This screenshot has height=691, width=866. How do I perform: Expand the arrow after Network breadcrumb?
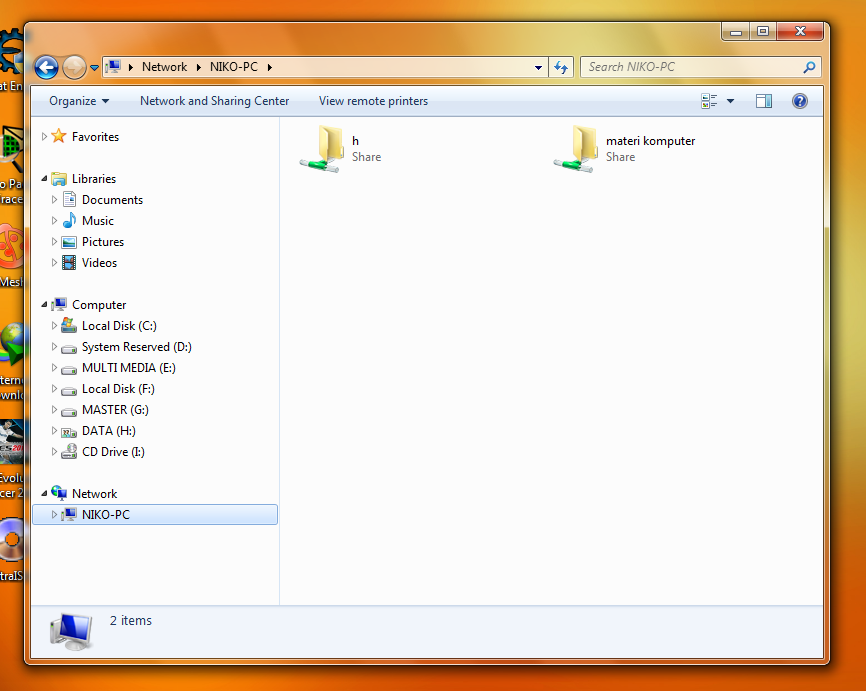(198, 67)
